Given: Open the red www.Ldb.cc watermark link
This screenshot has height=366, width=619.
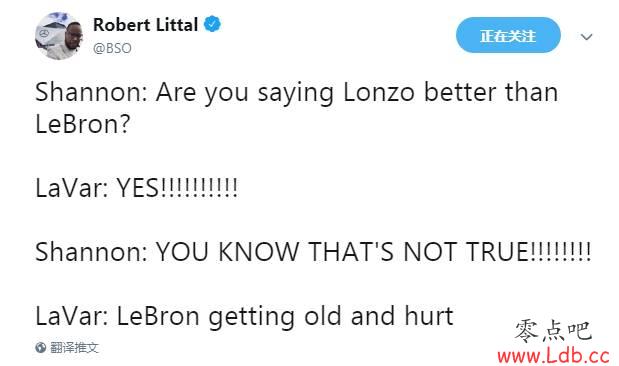Looking at the screenshot, I should [x=553, y=356].
